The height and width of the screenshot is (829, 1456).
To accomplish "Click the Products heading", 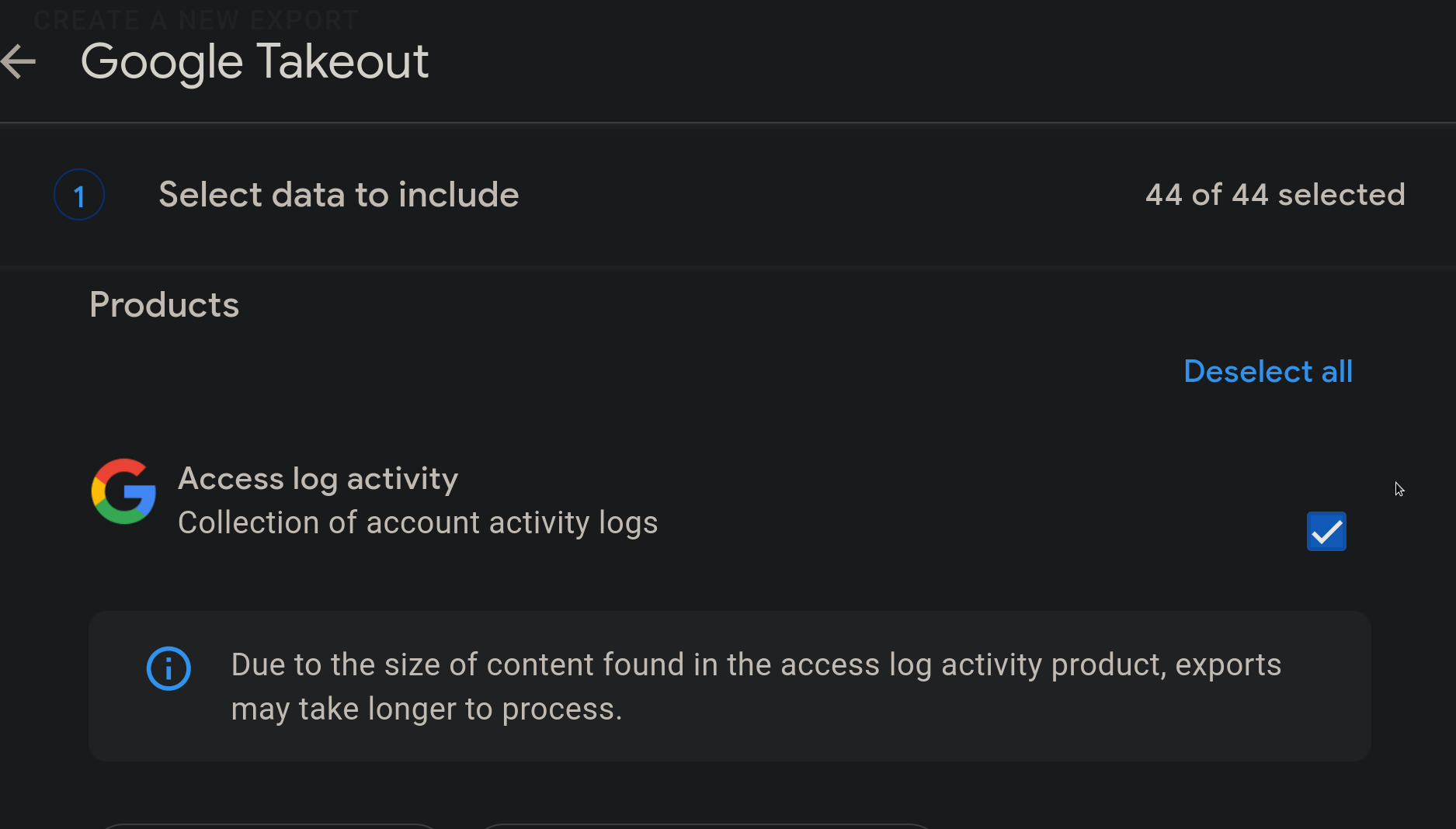I will coord(164,305).
